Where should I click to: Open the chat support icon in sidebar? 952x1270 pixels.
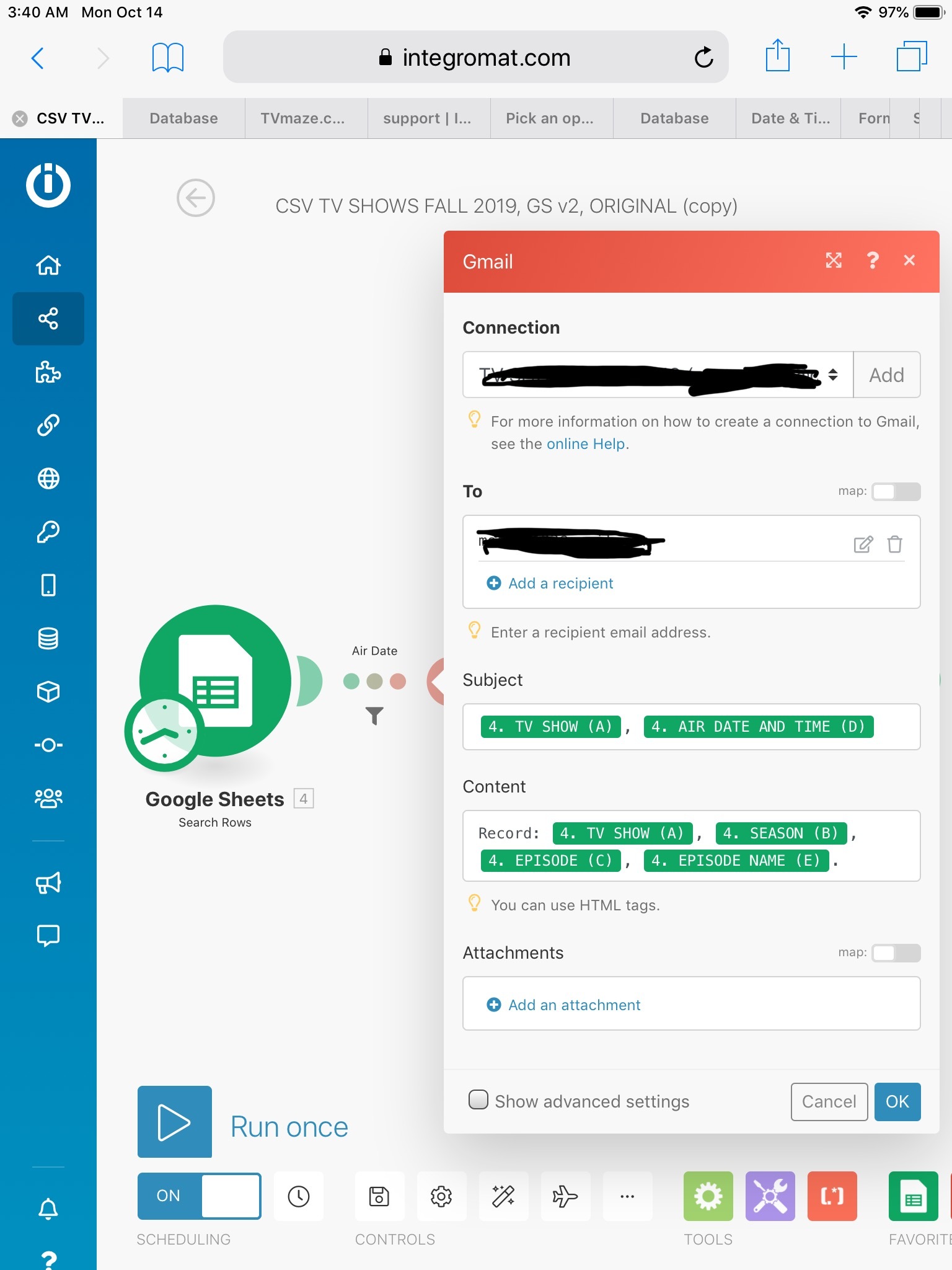[x=48, y=936]
